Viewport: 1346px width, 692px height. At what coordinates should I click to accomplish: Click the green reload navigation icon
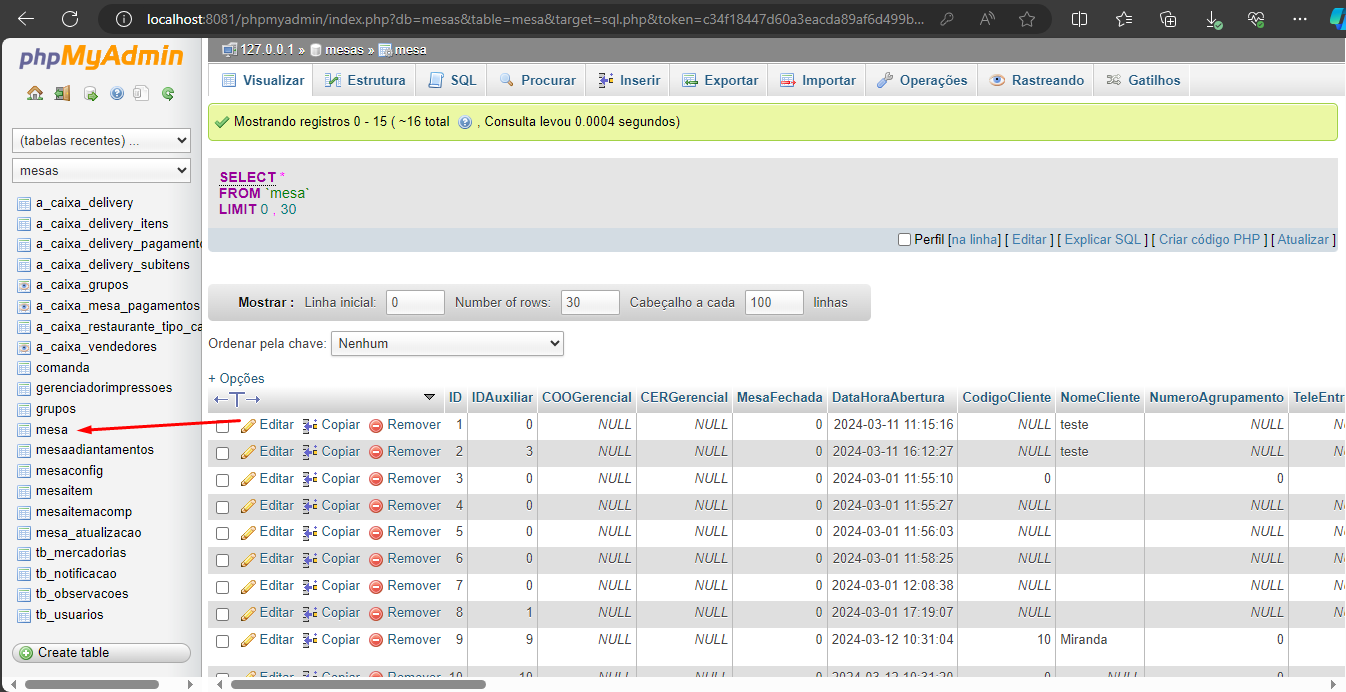[168, 94]
